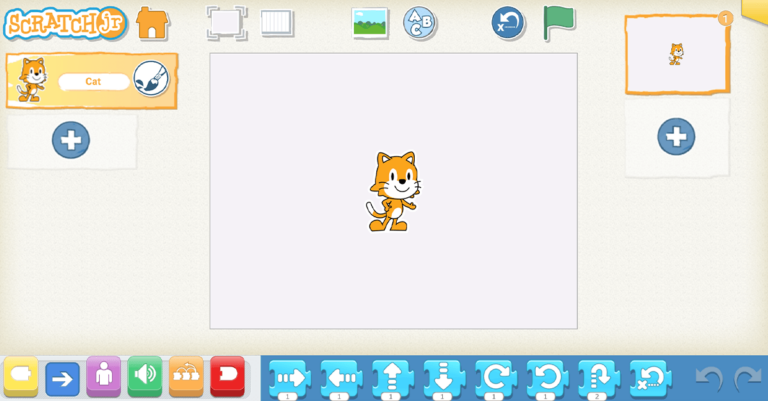
Task: Select the Hop block
Action: [x=599, y=379]
